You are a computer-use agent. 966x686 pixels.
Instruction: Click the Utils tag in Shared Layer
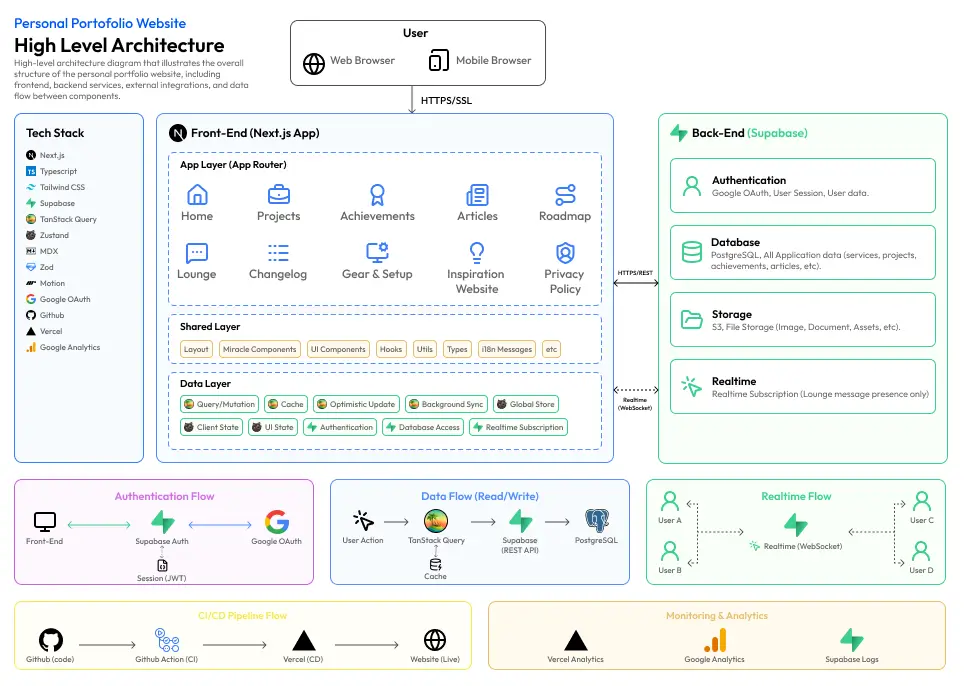coord(424,349)
